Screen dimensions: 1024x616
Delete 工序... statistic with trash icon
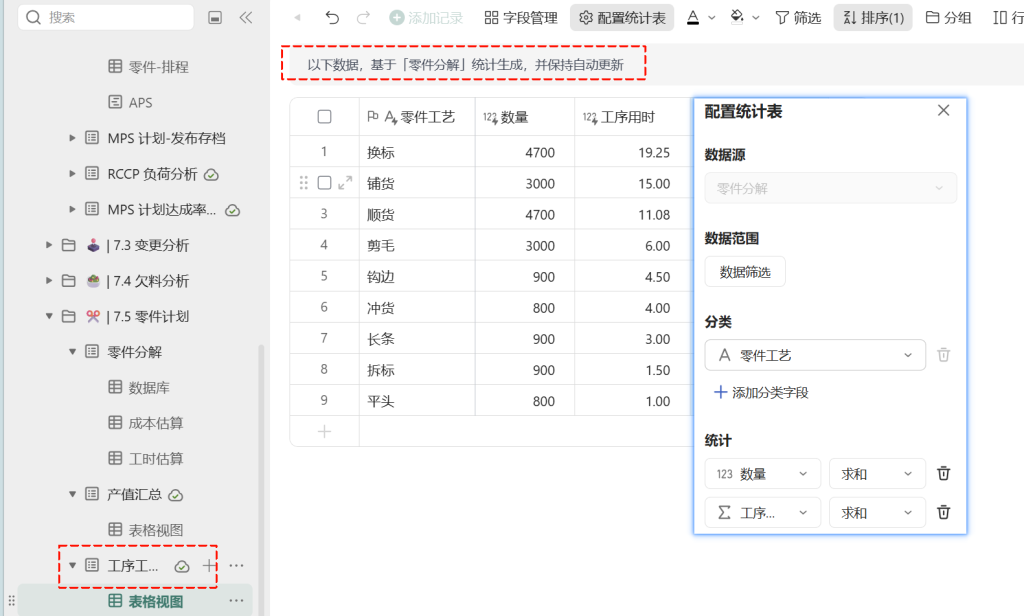(x=944, y=512)
